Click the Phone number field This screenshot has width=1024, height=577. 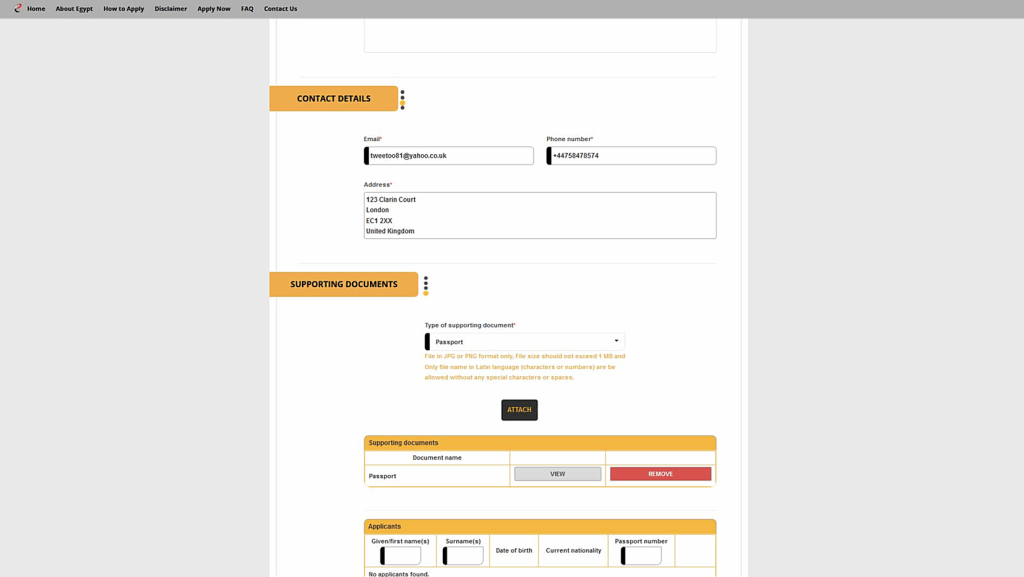click(x=632, y=156)
